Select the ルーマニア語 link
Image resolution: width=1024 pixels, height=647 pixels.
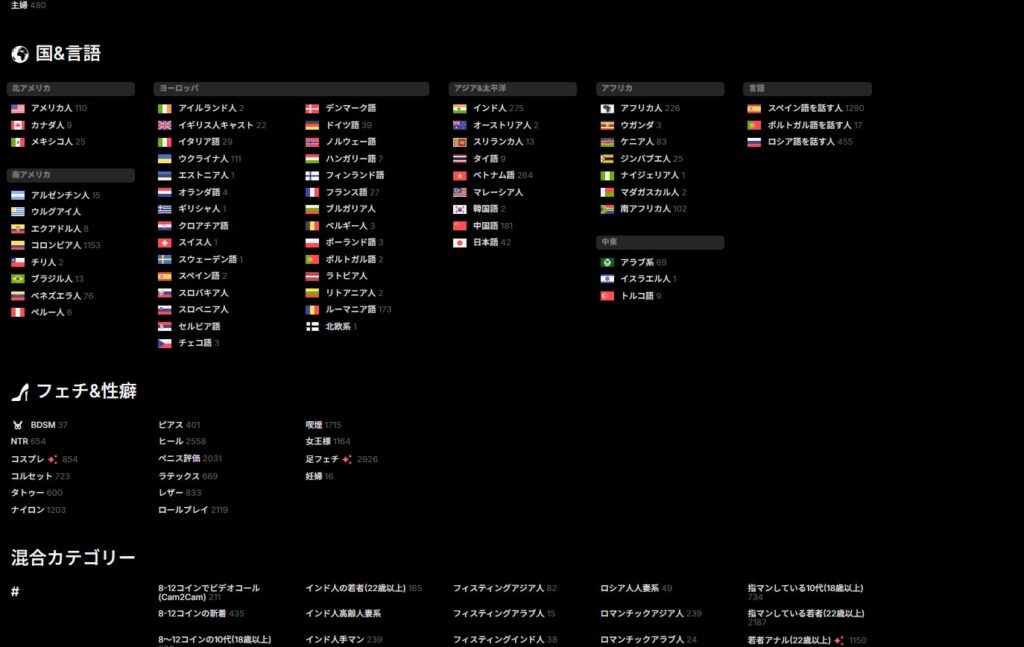coord(350,309)
